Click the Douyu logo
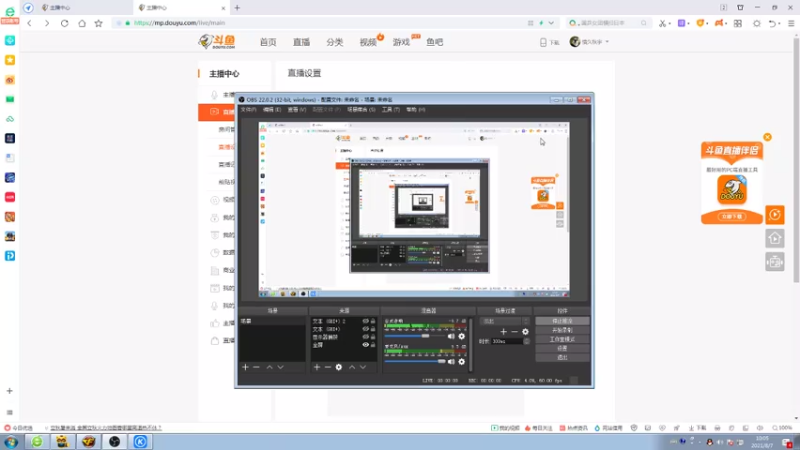Screen dimensions: 800x450 coord(217,42)
